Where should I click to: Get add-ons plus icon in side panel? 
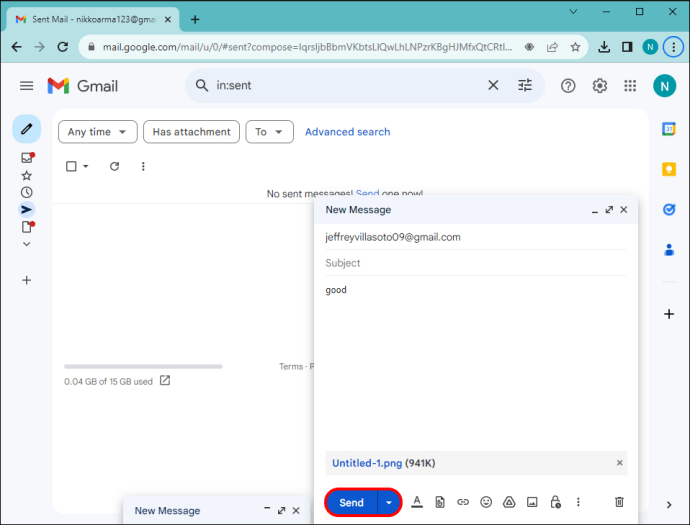[x=669, y=314]
